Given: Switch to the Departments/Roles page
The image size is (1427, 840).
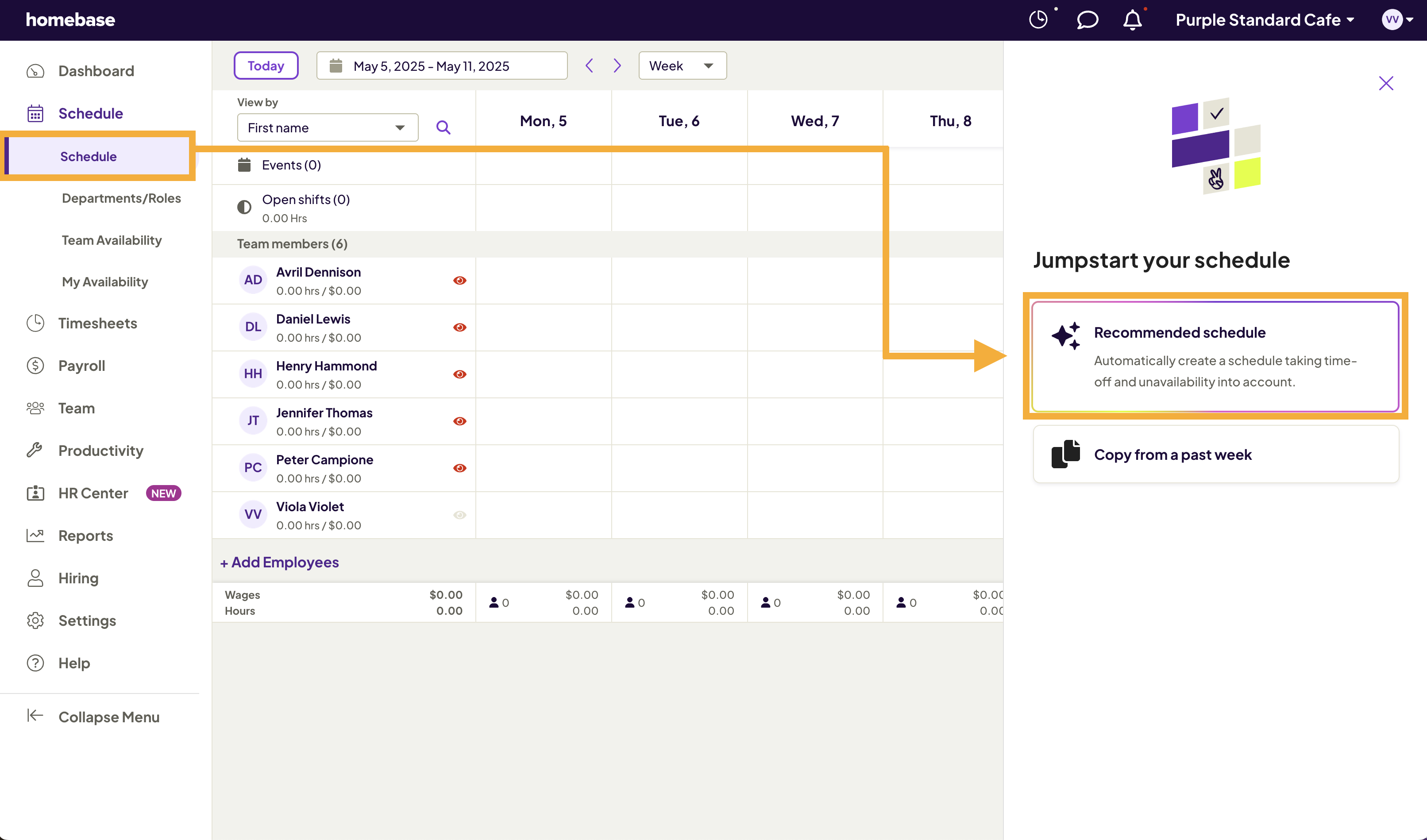Looking at the screenshot, I should pos(121,197).
